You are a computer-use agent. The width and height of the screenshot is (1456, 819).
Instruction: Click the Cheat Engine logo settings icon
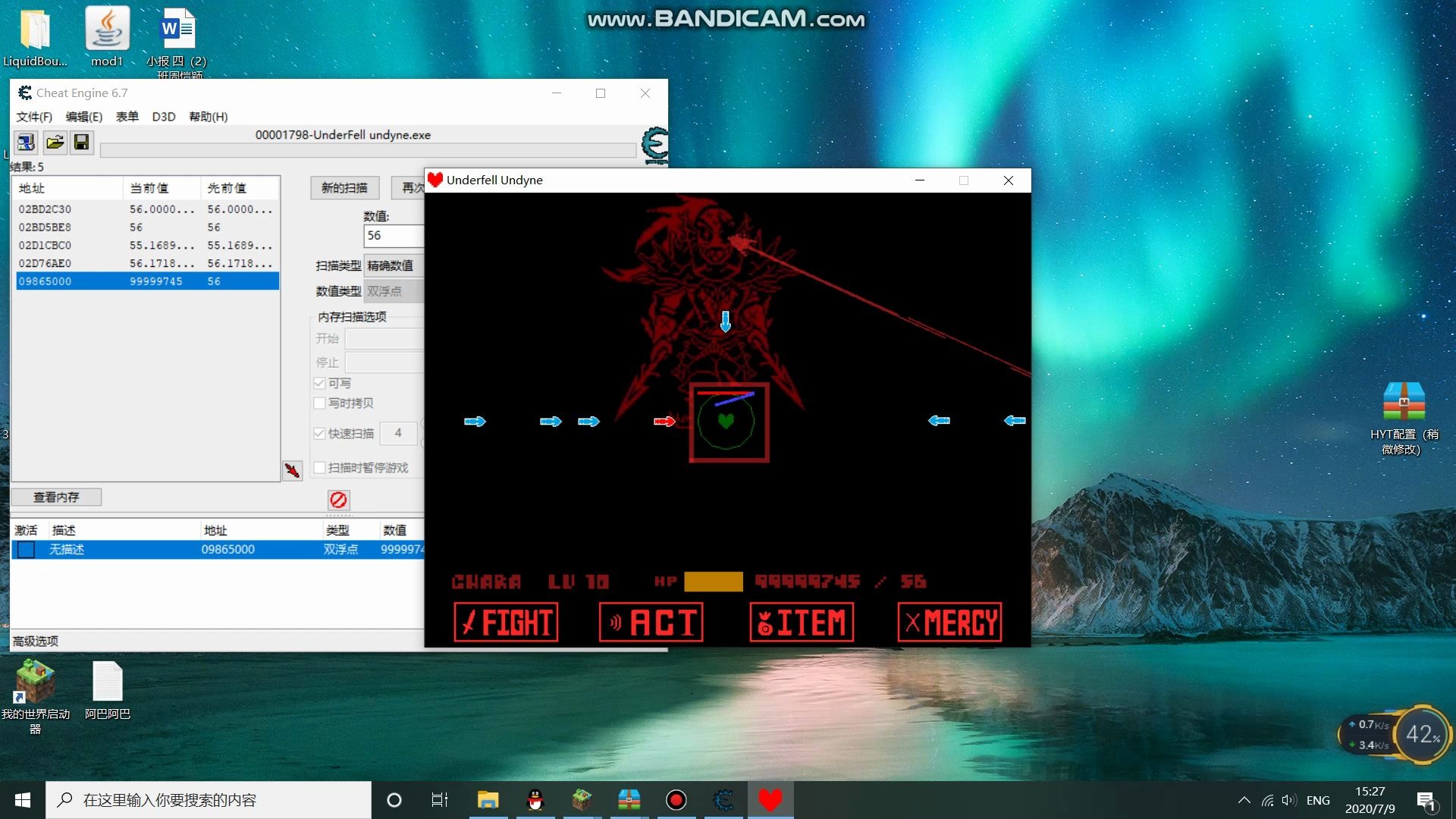654,144
